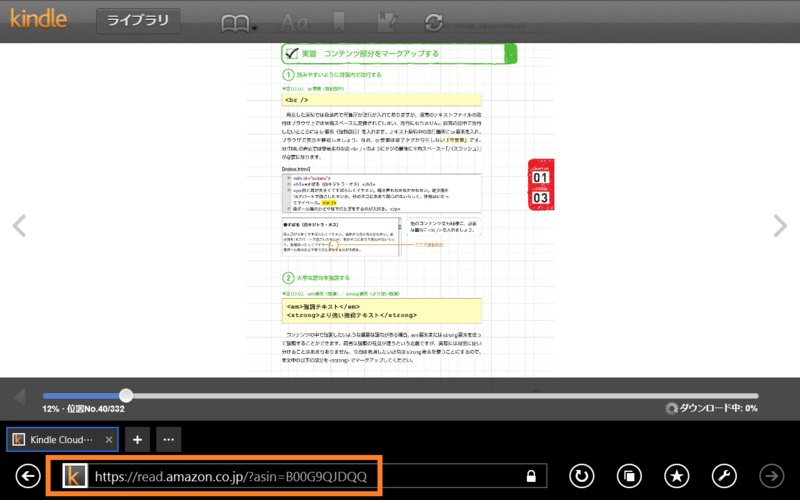Click the gray back triangle beside progress bar
Screen dimensions: 800x500
tap(20, 396)
